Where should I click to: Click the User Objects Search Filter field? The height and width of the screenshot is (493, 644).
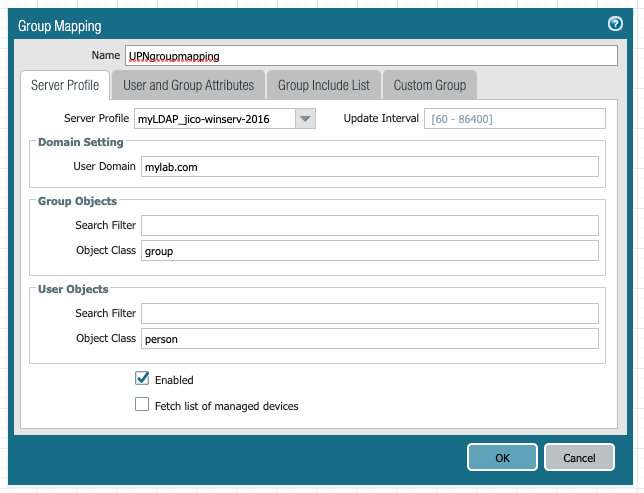pos(370,313)
